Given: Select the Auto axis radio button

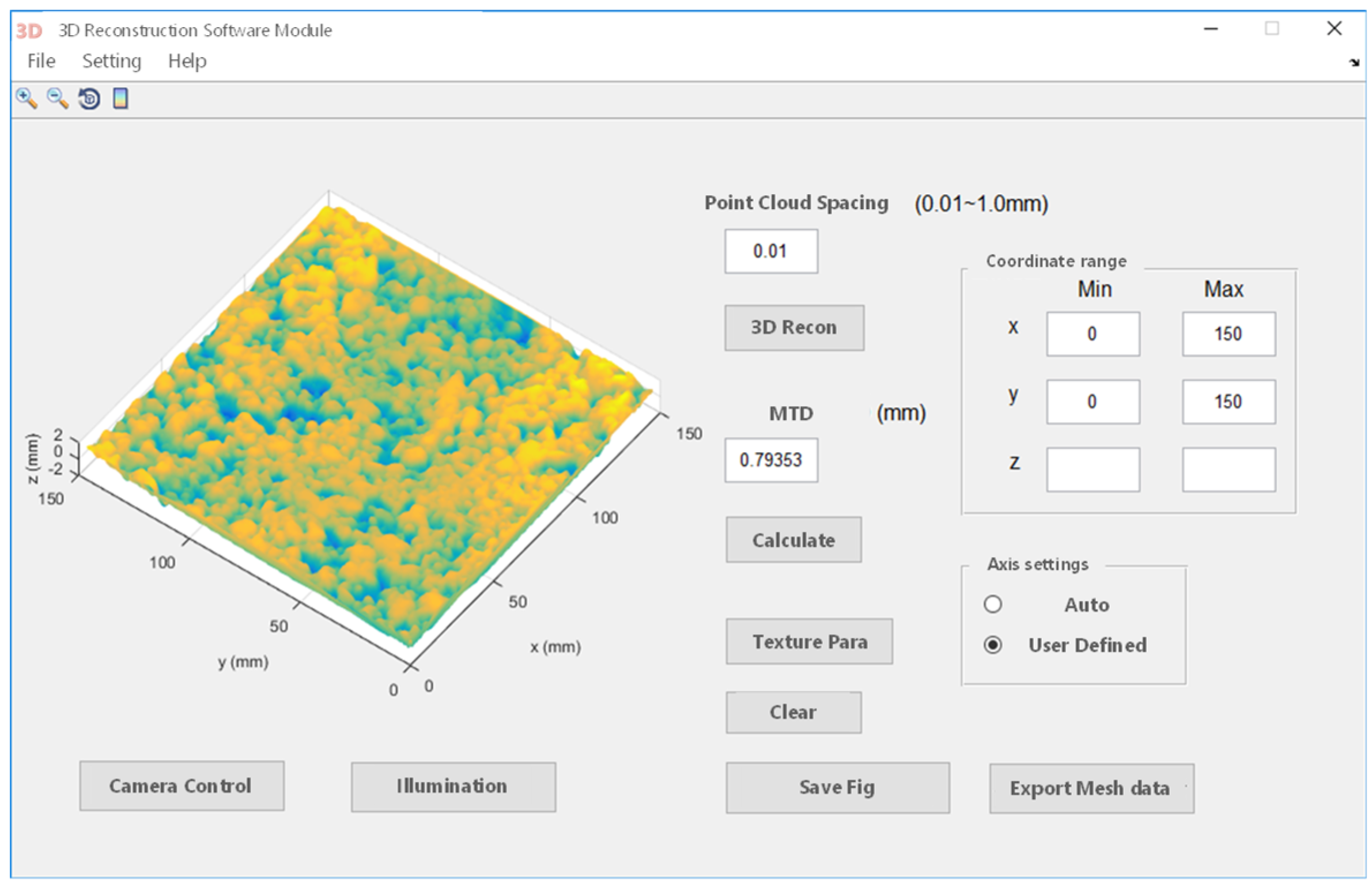Looking at the screenshot, I should [992, 604].
